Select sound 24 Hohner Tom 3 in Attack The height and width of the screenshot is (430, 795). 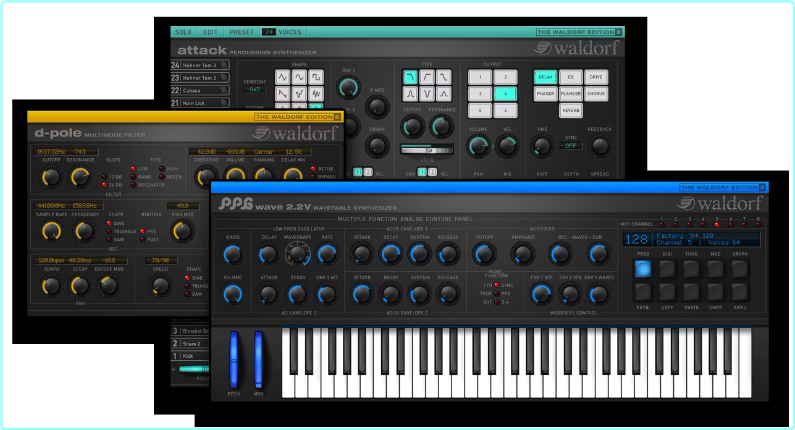tap(200, 65)
